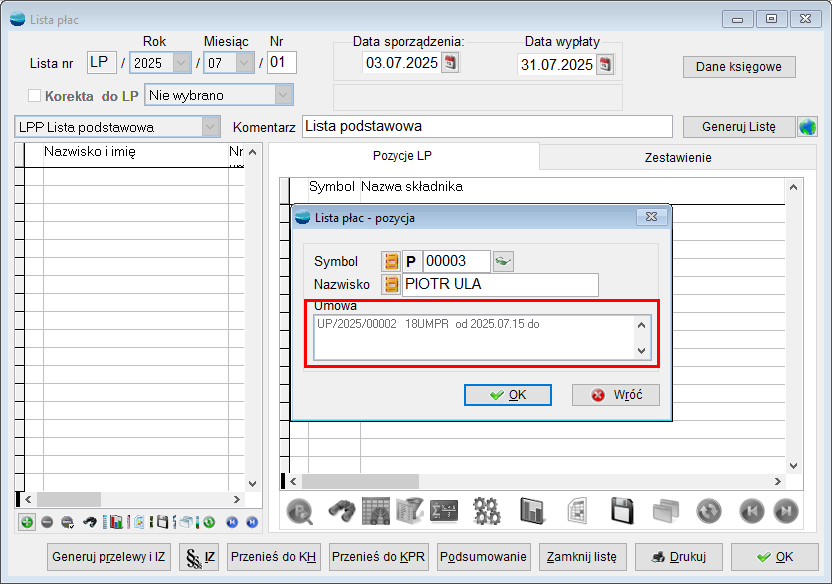
Task: Click the small floppy disk icon in employee toolbar
Action: coord(162,522)
